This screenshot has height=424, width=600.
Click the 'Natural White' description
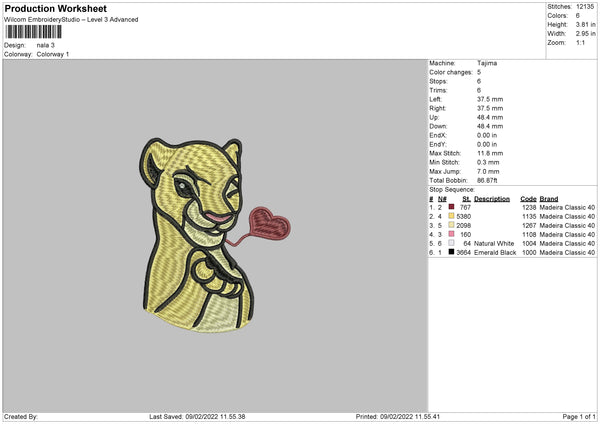click(x=494, y=243)
